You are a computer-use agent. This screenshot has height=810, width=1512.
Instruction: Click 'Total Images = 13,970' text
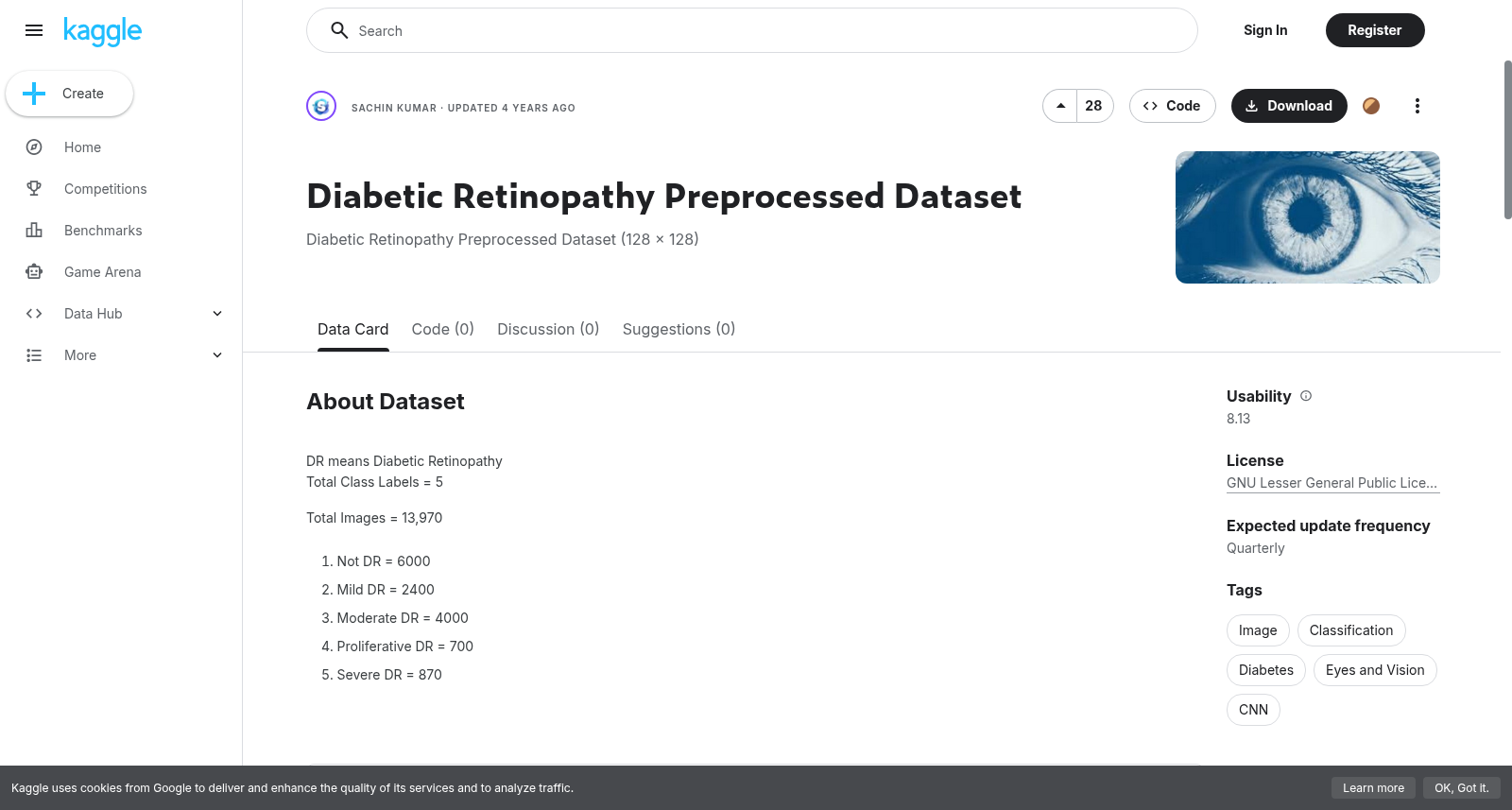coord(374,518)
